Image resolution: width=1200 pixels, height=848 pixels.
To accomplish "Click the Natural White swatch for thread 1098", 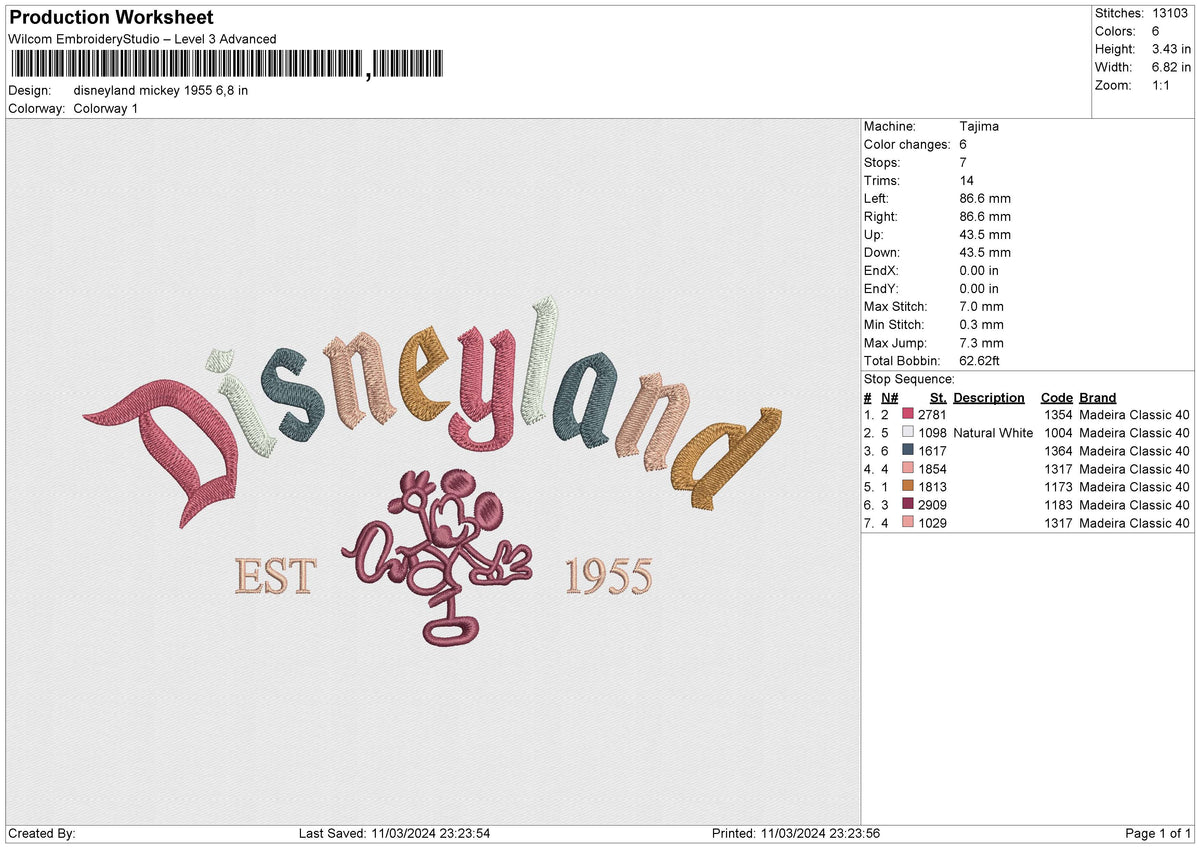I will pyautogui.click(x=908, y=433).
